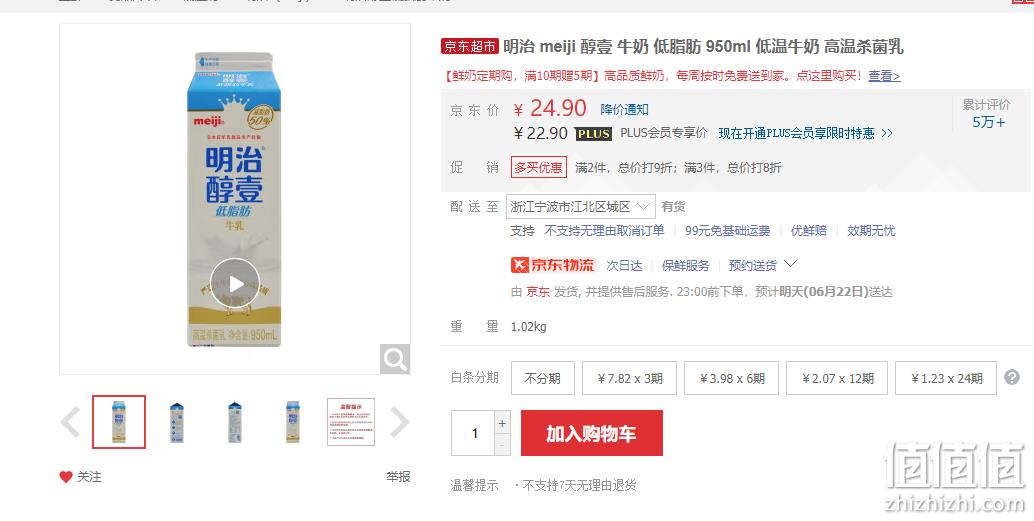Choose the ¥1.23 x 24期 installment plan
1034x521 pixels.
point(946,378)
